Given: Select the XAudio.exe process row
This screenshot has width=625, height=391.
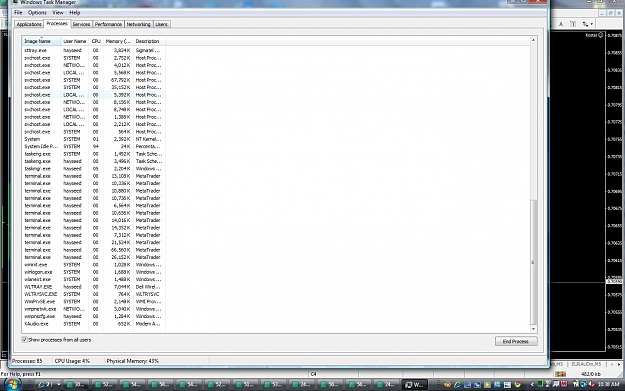Looking at the screenshot, I should point(94,324).
